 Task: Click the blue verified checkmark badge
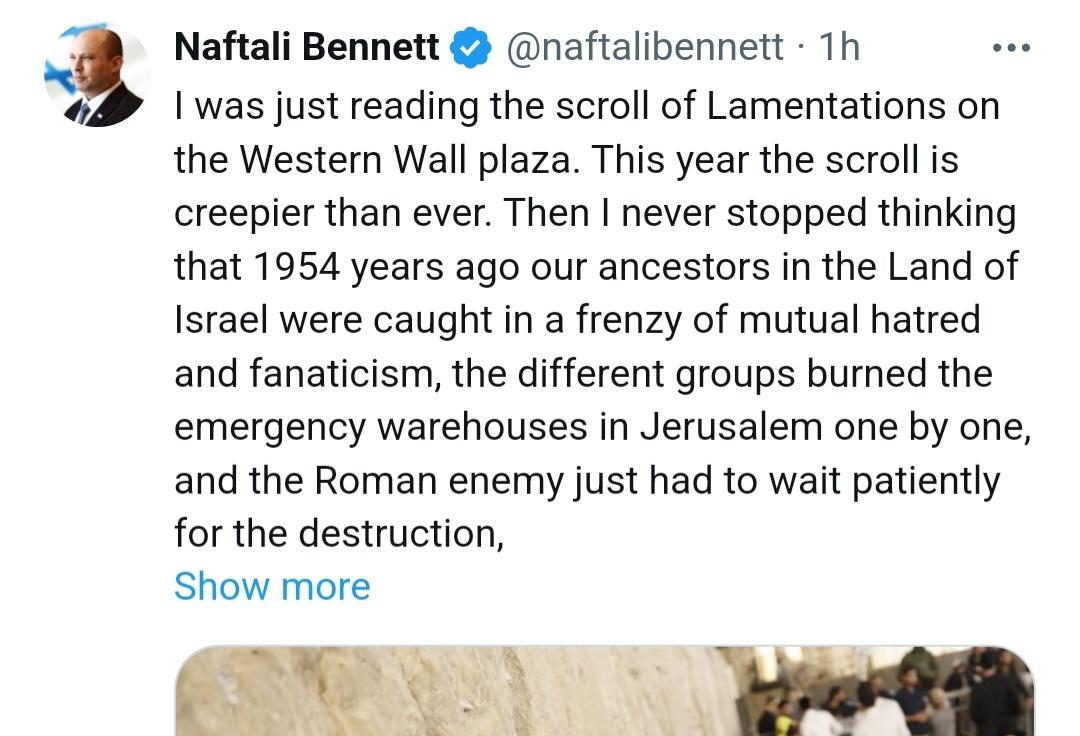pos(470,48)
